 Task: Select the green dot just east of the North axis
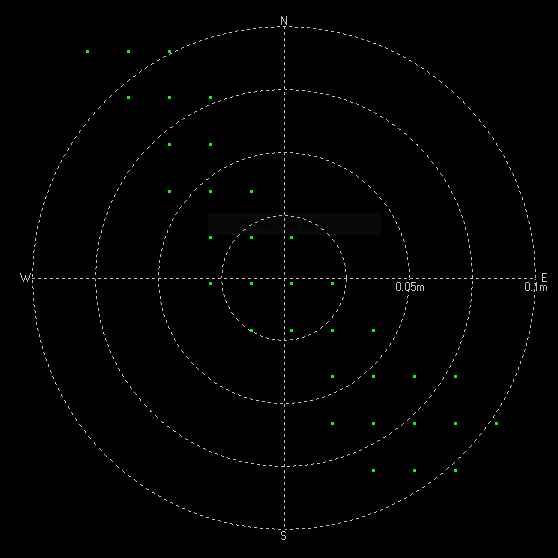[x=291, y=237]
